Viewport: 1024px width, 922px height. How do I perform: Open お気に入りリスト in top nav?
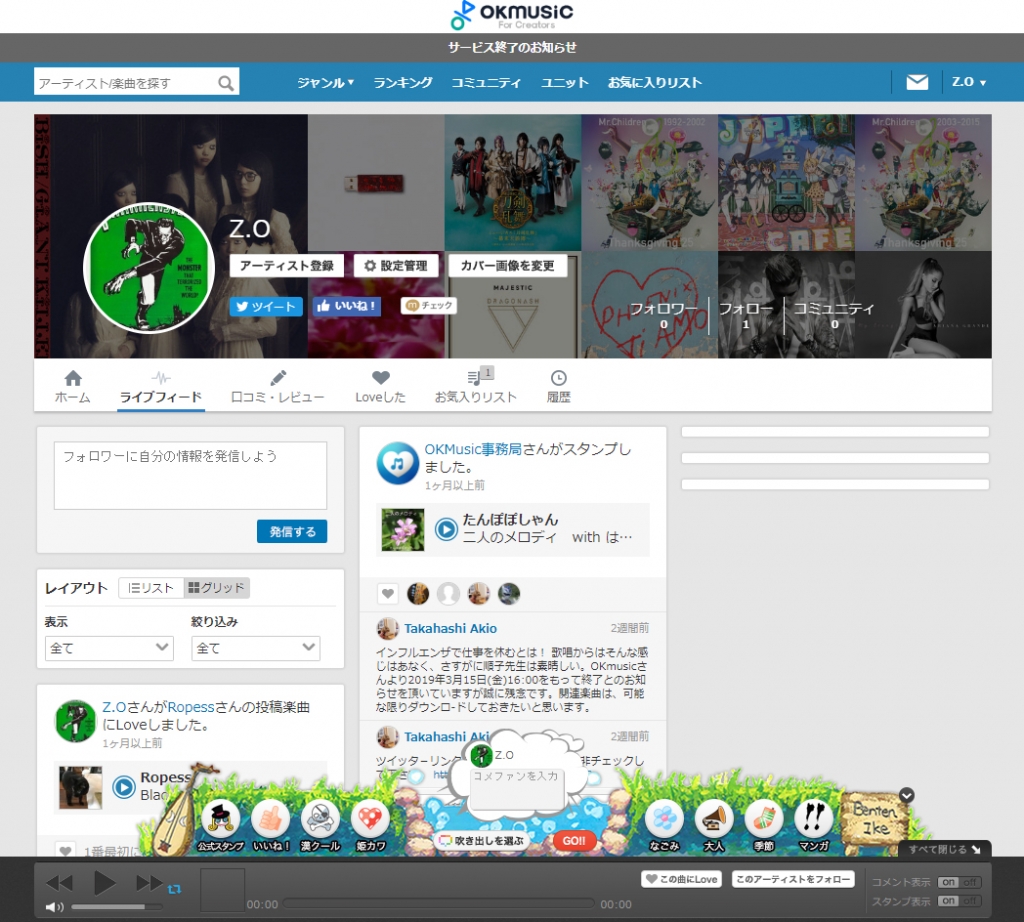pos(654,82)
